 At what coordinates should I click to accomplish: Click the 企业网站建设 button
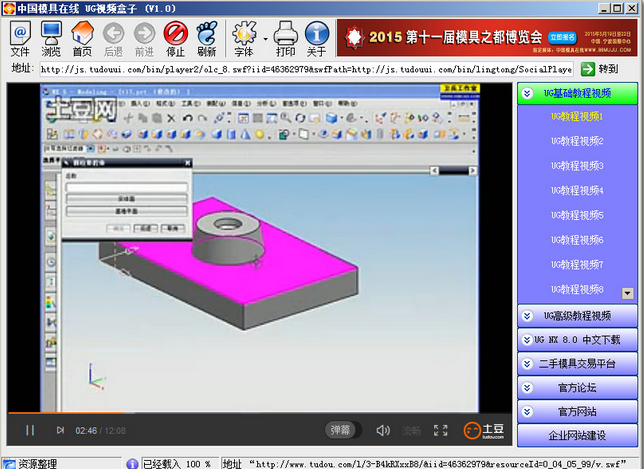click(x=577, y=435)
